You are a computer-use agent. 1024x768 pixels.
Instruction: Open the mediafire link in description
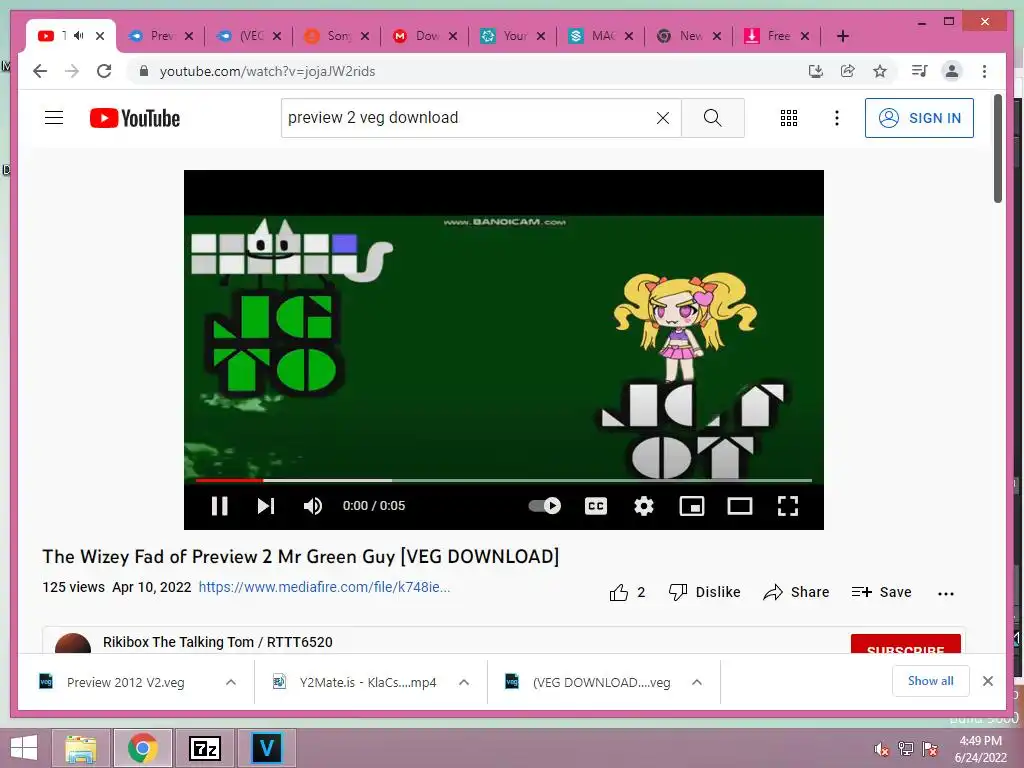click(x=324, y=587)
